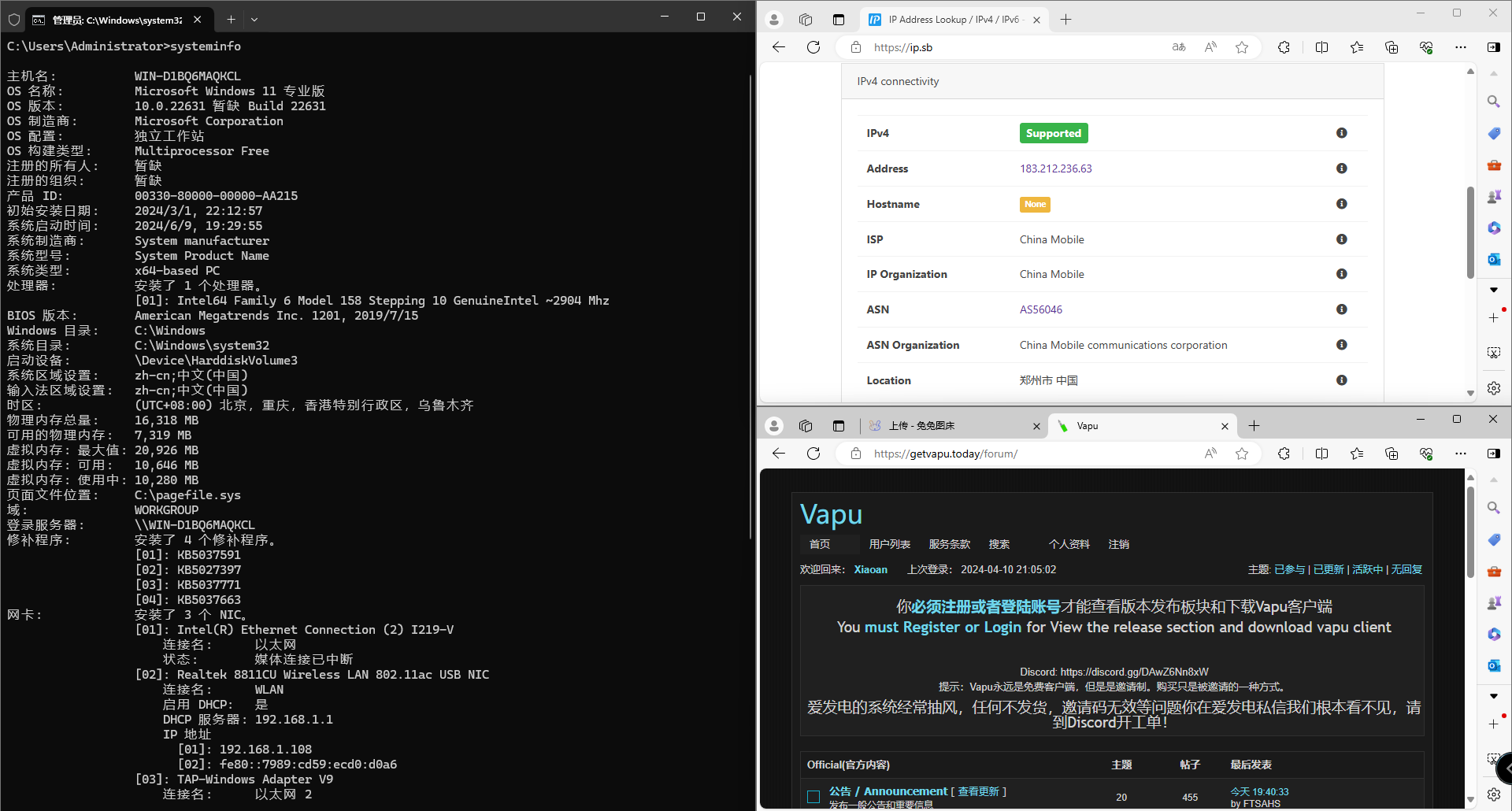This screenshot has width=1512, height=811.
Task: Open the AS56046 link
Action: click(1041, 309)
